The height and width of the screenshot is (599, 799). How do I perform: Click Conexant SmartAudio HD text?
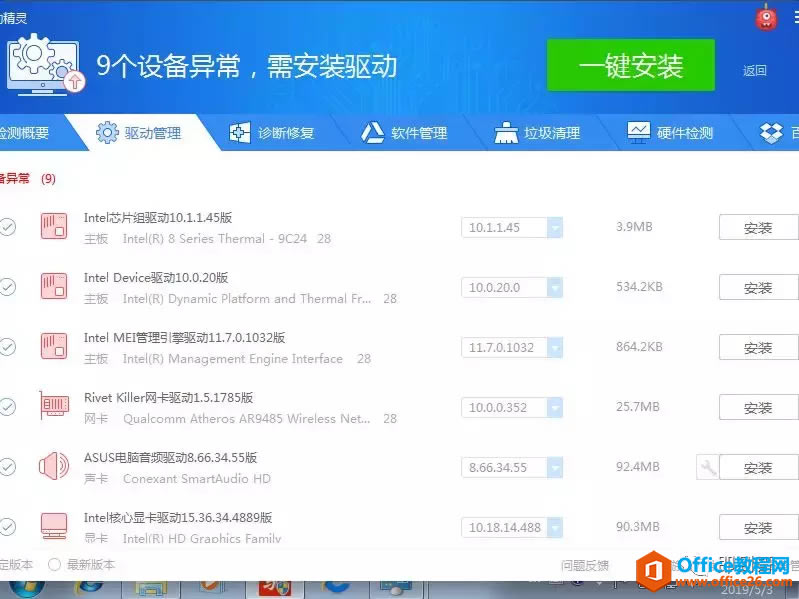[x=197, y=479]
